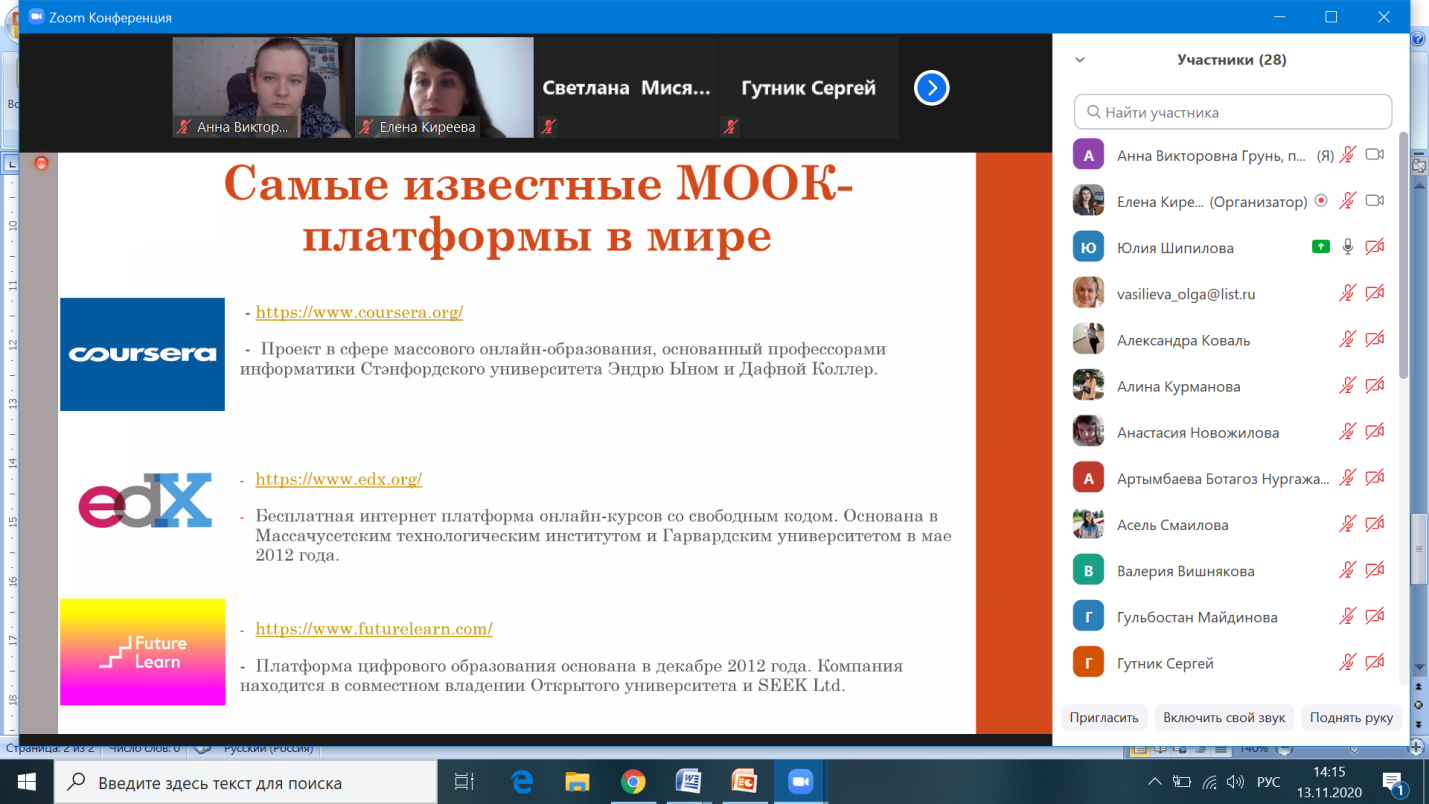
Task: Click the camera icon in the Организатор row
Action: 1375,201
